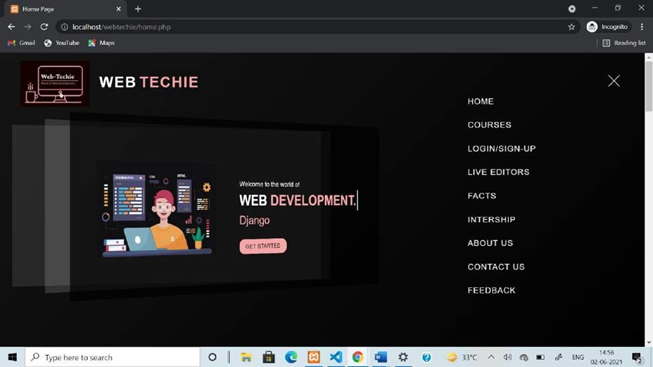
Task: Open a new tab with the plus icon
Action: pos(138,9)
